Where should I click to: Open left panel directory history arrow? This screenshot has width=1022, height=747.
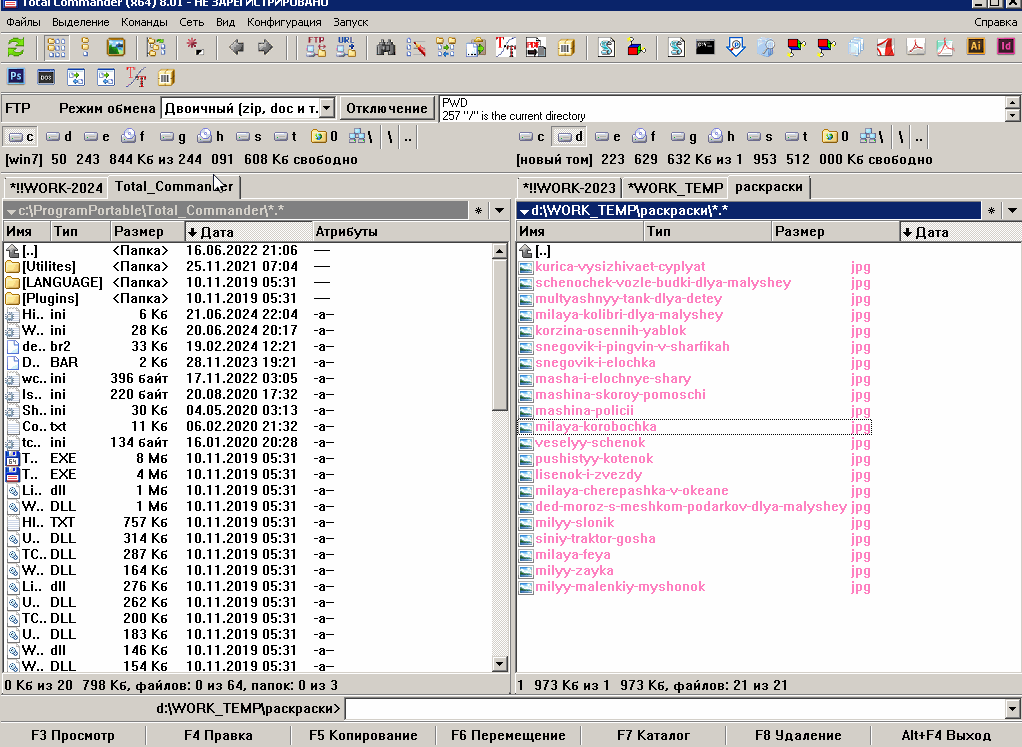tap(499, 211)
